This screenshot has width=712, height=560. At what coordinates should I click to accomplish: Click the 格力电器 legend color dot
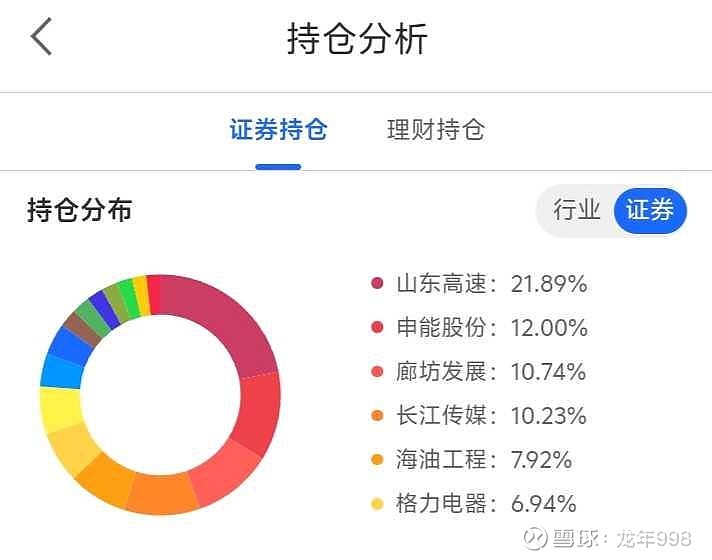pyautogui.click(x=377, y=504)
